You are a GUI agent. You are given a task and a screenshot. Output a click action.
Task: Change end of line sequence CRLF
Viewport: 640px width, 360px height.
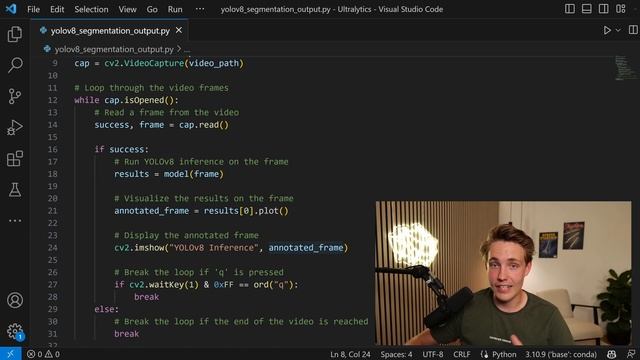pyautogui.click(x=462, y=354)
